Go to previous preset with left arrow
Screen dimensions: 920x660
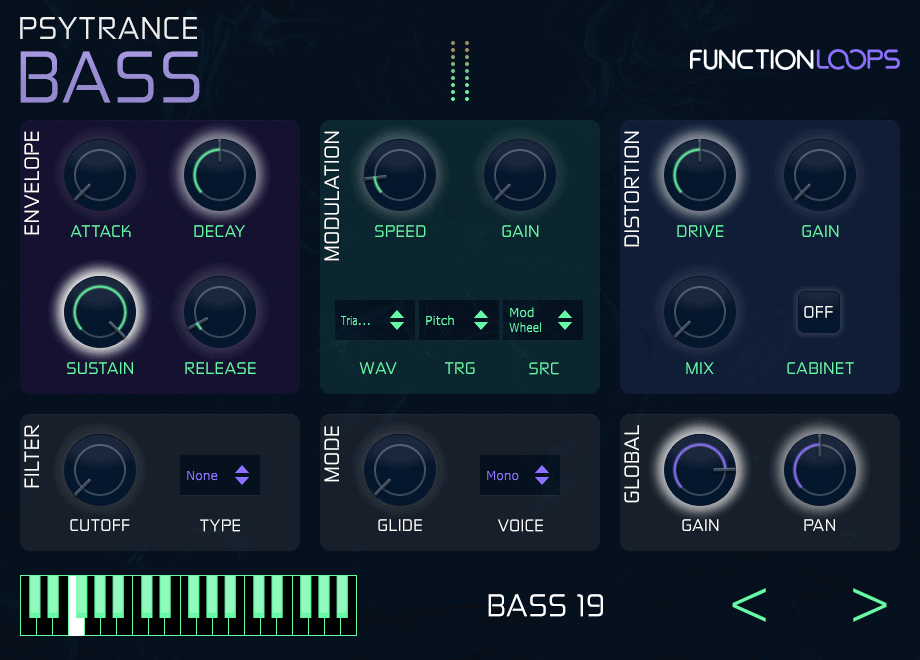pos(749,604)
